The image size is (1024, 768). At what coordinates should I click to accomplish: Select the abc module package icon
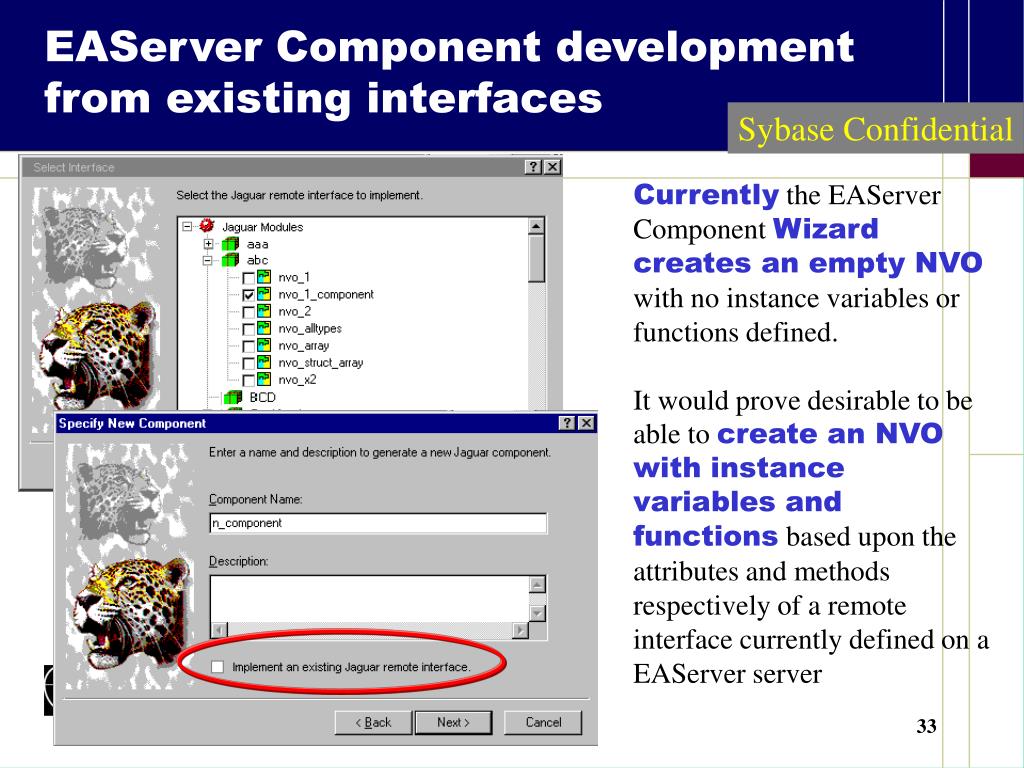click(x=230, y=260)
